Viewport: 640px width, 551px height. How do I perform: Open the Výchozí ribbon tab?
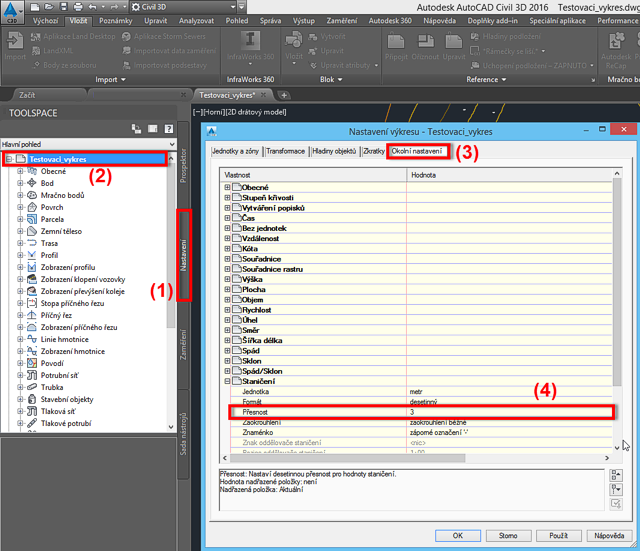coord(46,21)
